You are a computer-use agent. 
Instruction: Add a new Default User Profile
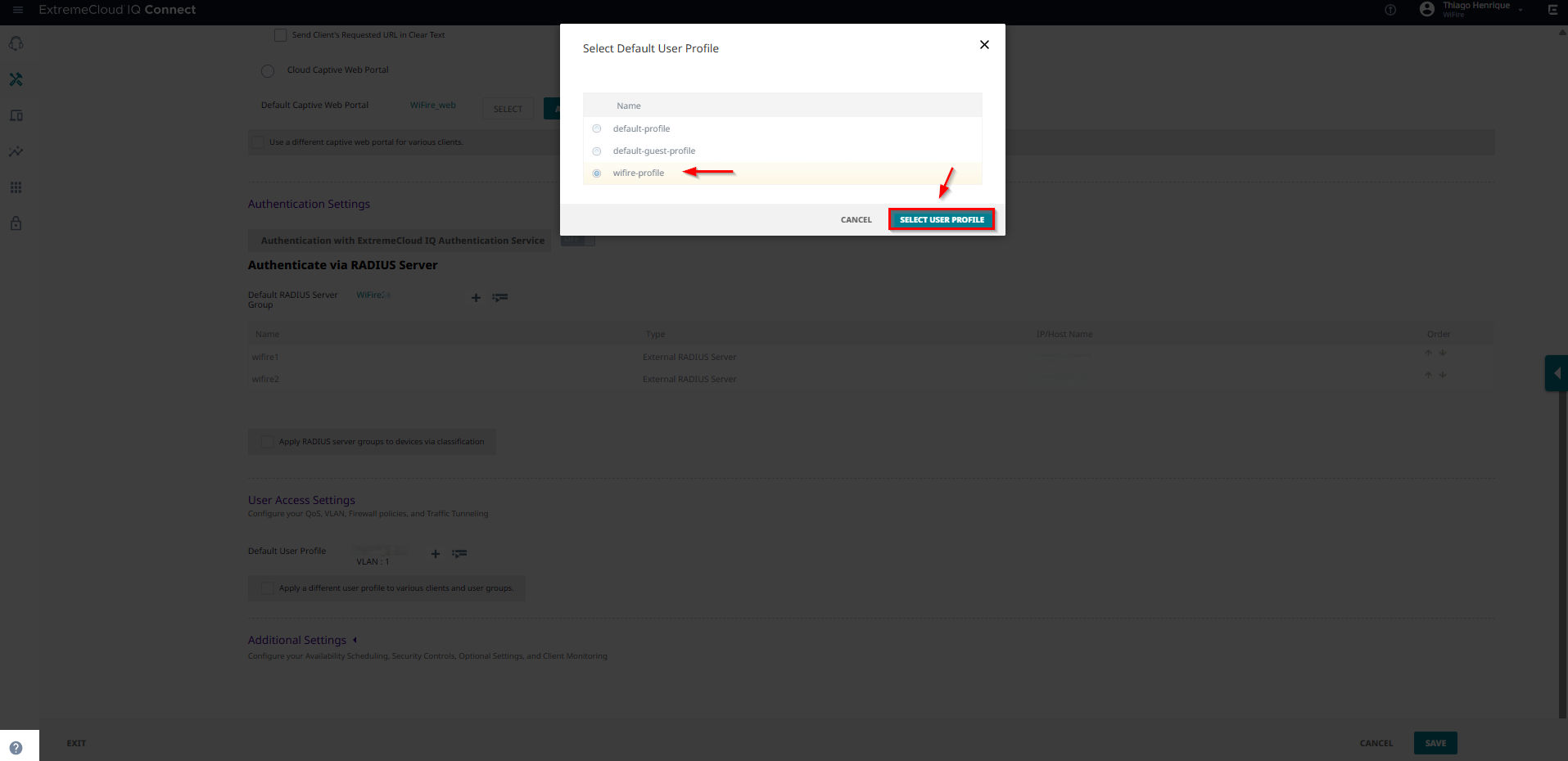tap(436, 554)
